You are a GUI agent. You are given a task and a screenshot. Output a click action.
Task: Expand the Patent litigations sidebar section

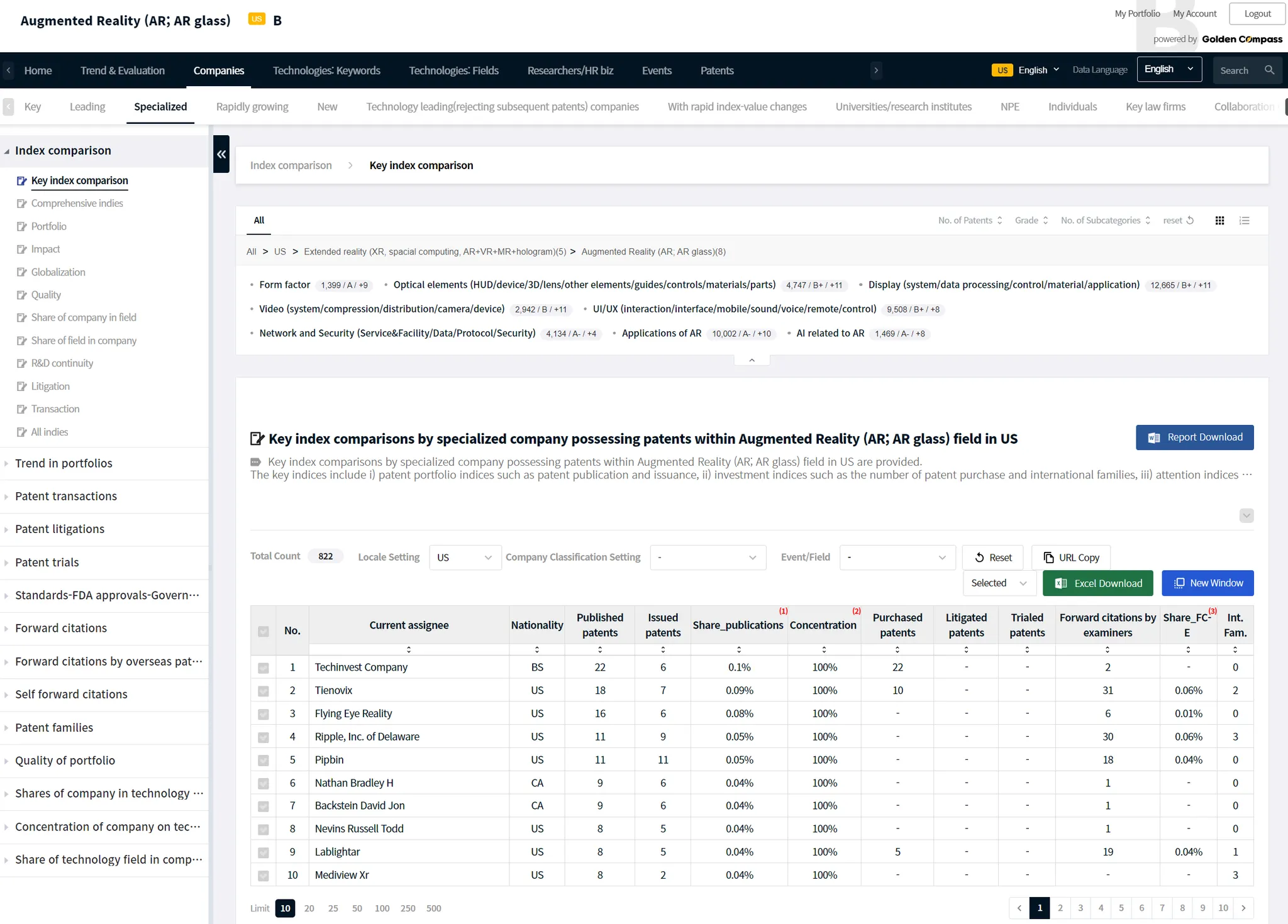coord(60,529)
